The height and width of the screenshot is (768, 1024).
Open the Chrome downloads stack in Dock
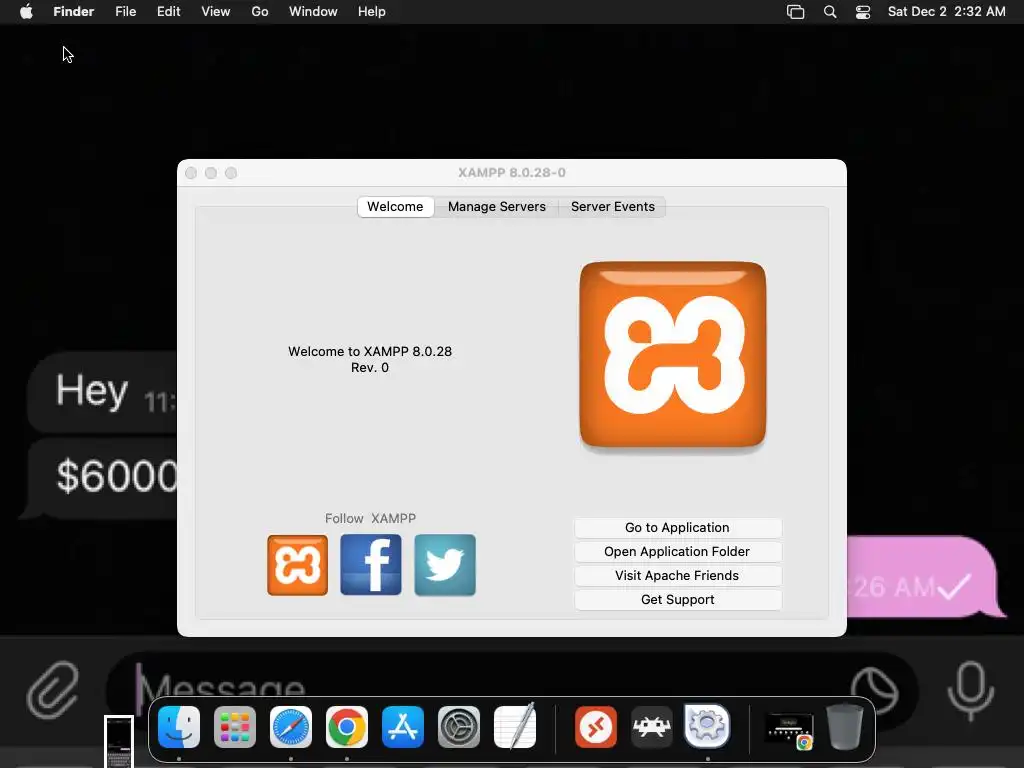pyautogui.click(x=789, y=729)
